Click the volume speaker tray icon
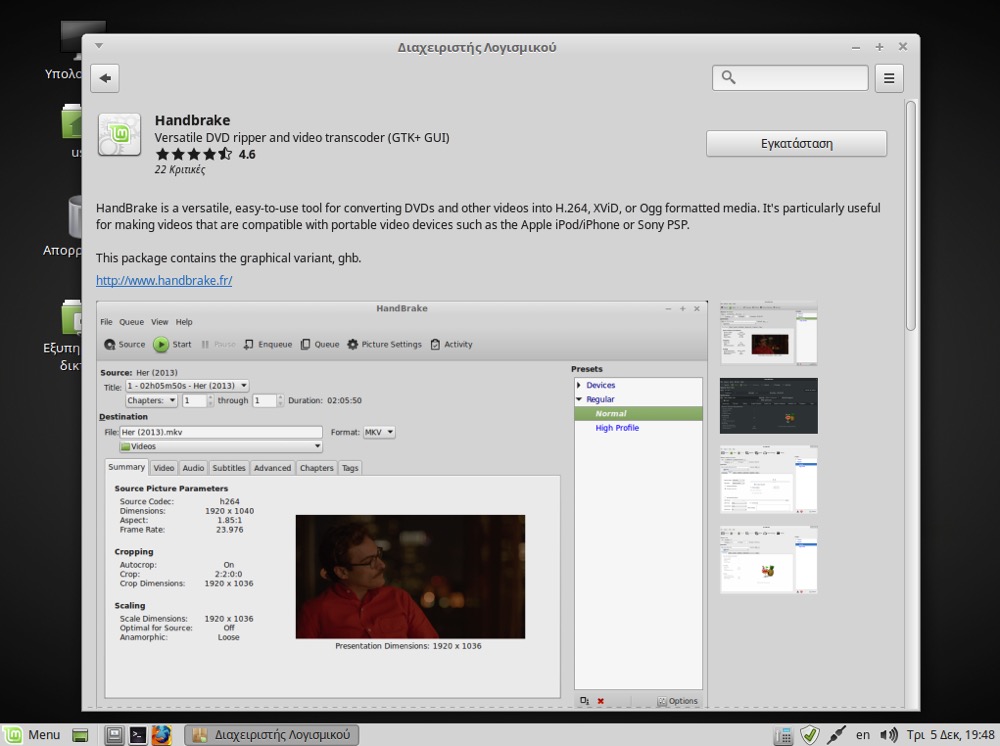 tap(888, 735)
